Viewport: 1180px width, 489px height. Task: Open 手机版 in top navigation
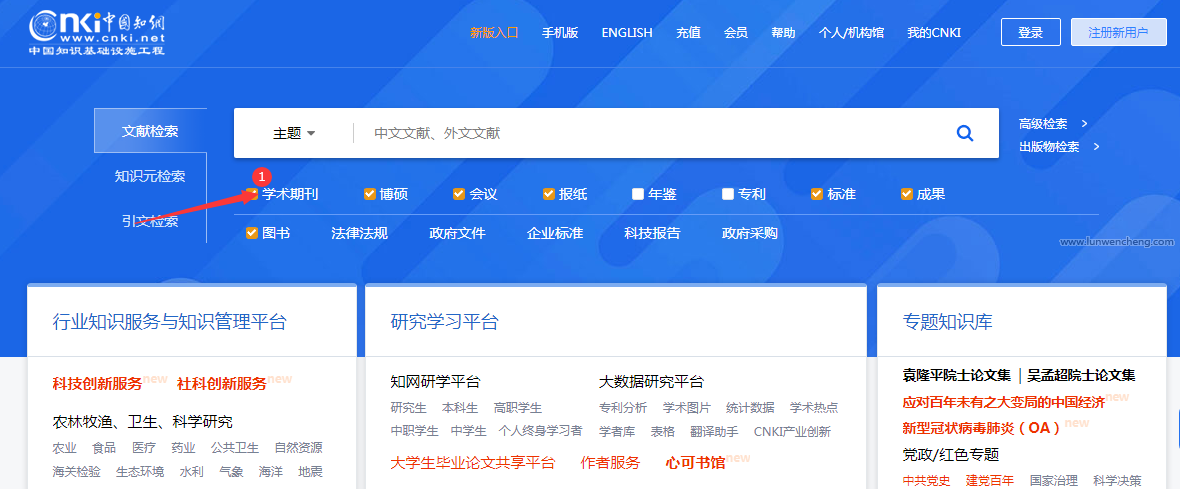coord(560,32)
